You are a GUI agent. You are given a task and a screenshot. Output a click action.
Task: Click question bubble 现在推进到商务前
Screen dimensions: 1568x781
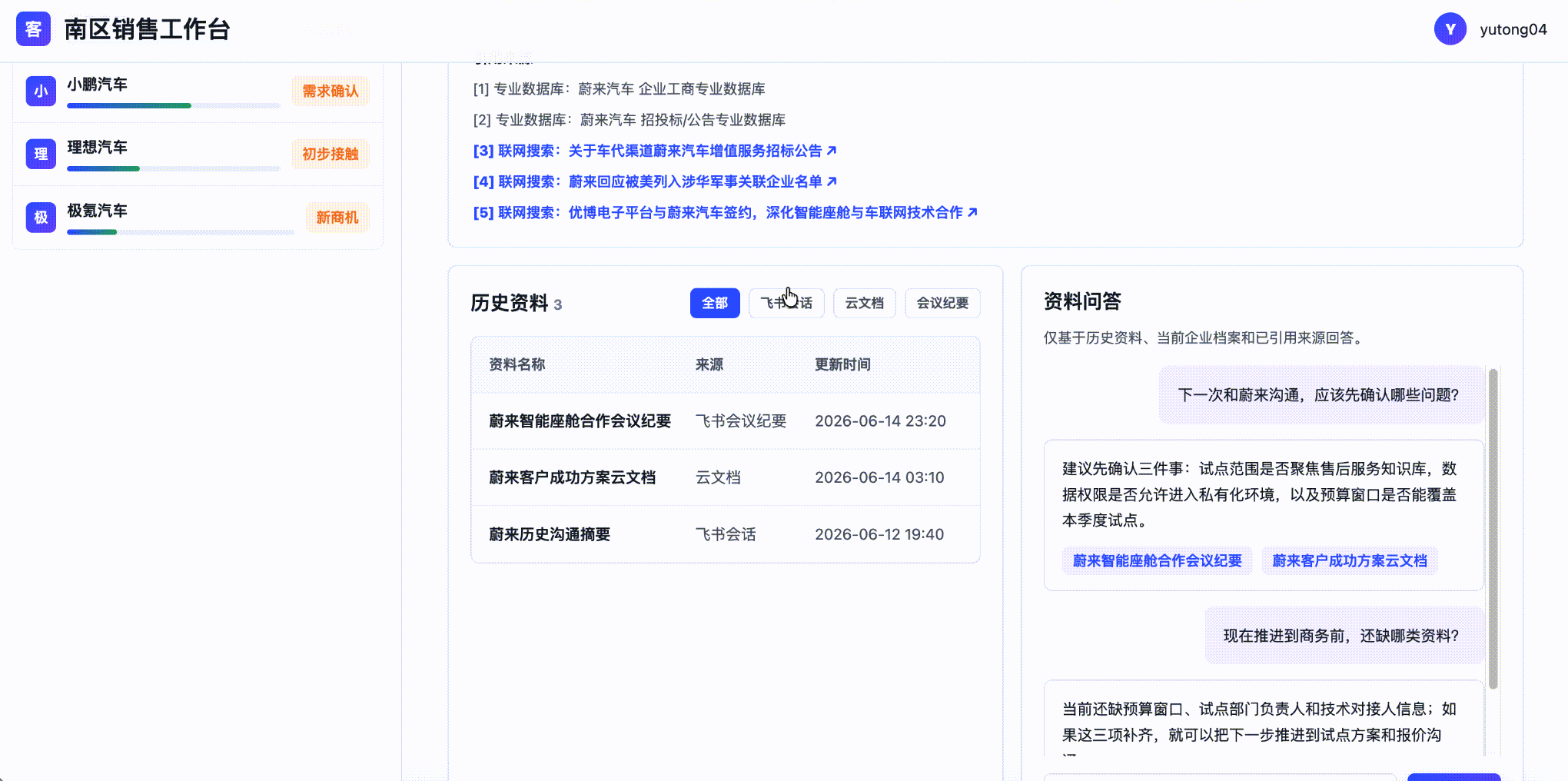(1344, 636)
